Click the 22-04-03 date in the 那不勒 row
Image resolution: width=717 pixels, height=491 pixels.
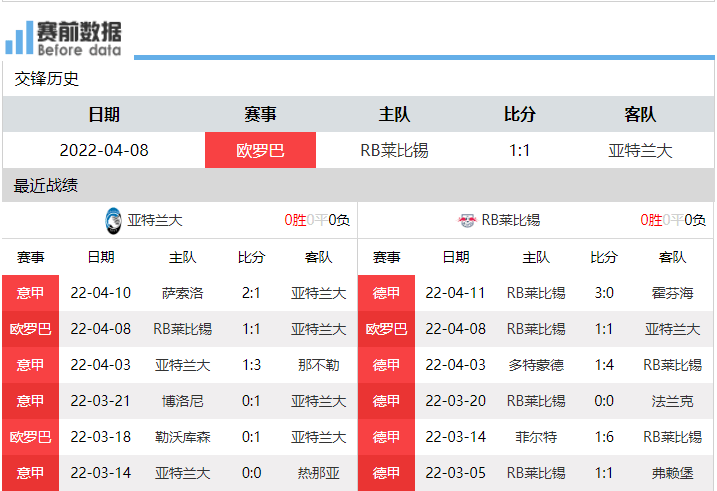(x=101, y=365)
